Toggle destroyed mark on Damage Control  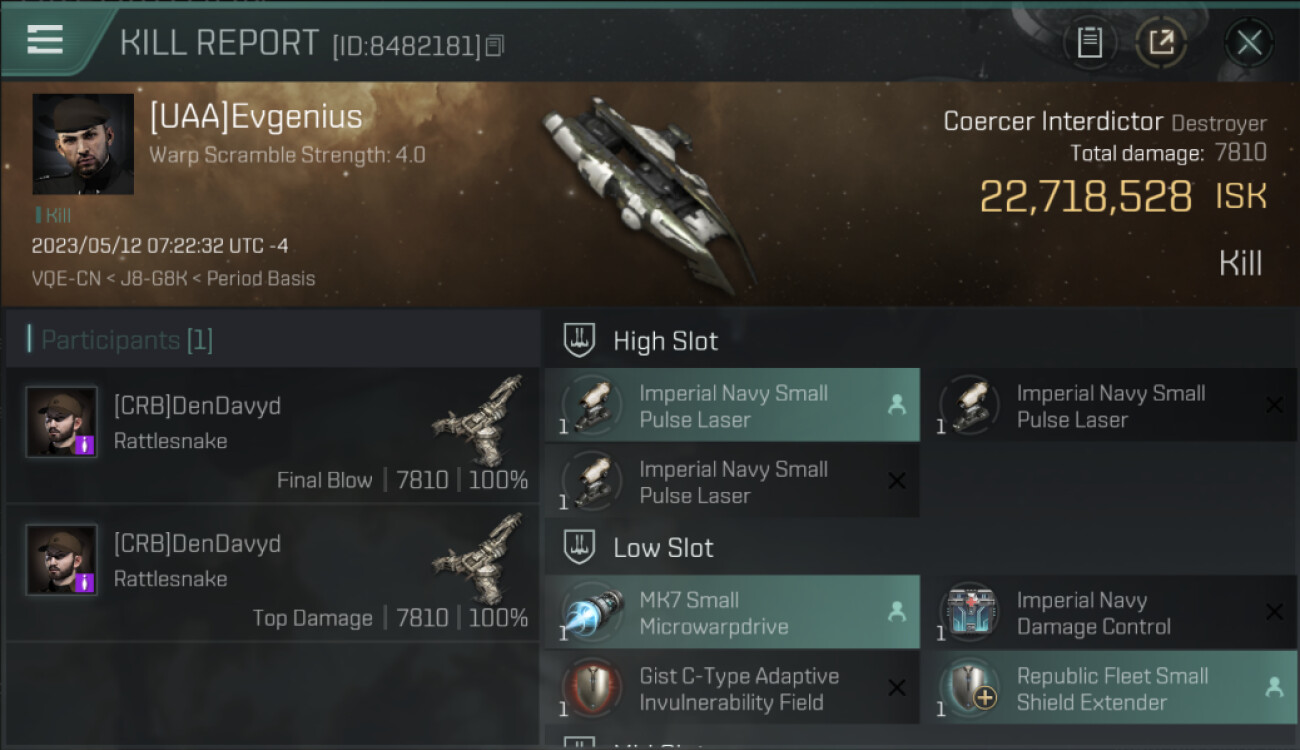1274,612
